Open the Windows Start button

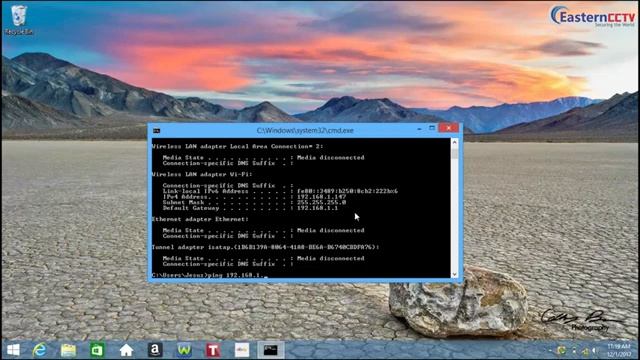click(x=13, y=350)
